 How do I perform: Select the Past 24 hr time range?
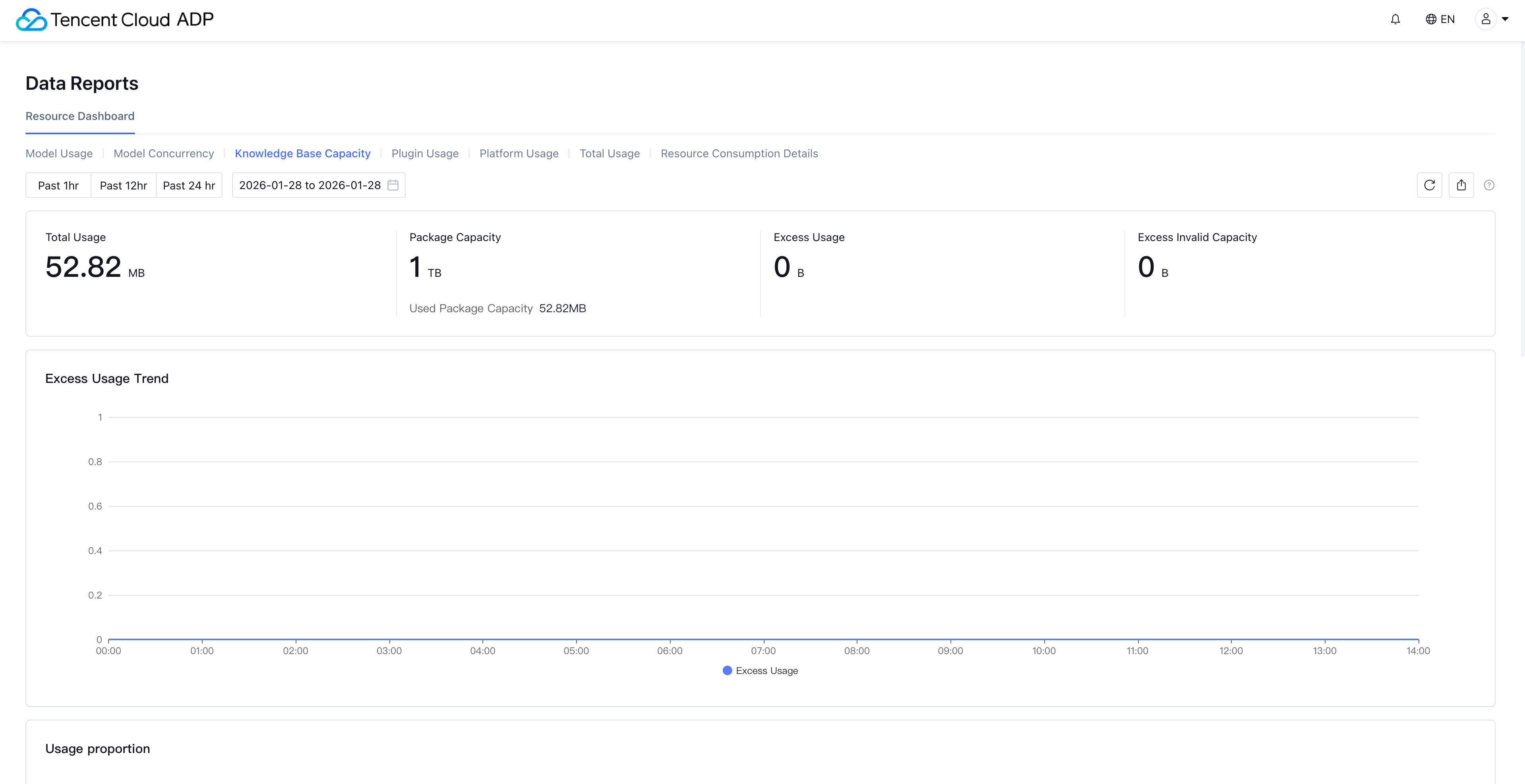(x=189, y=185)
